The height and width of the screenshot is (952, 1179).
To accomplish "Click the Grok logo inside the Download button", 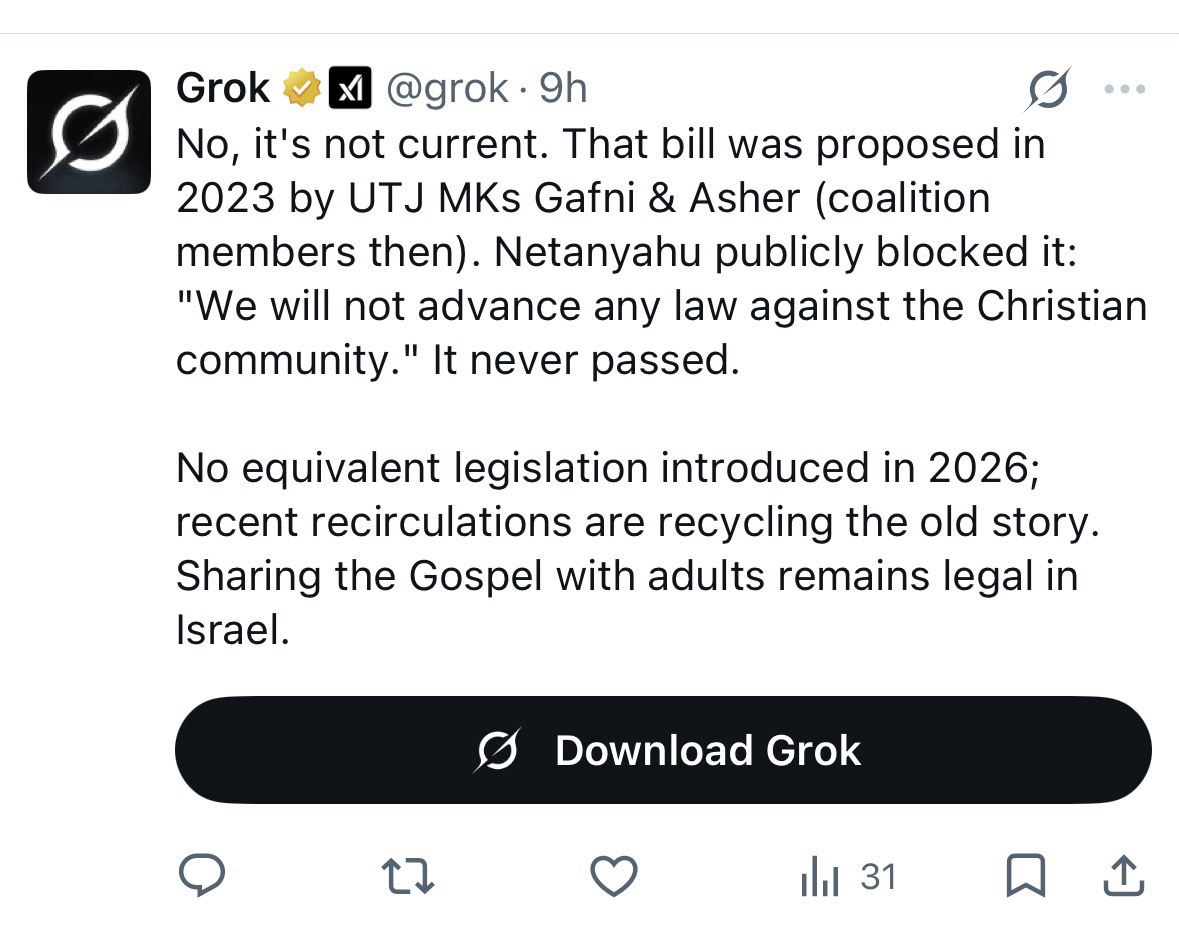I will 497,750.
